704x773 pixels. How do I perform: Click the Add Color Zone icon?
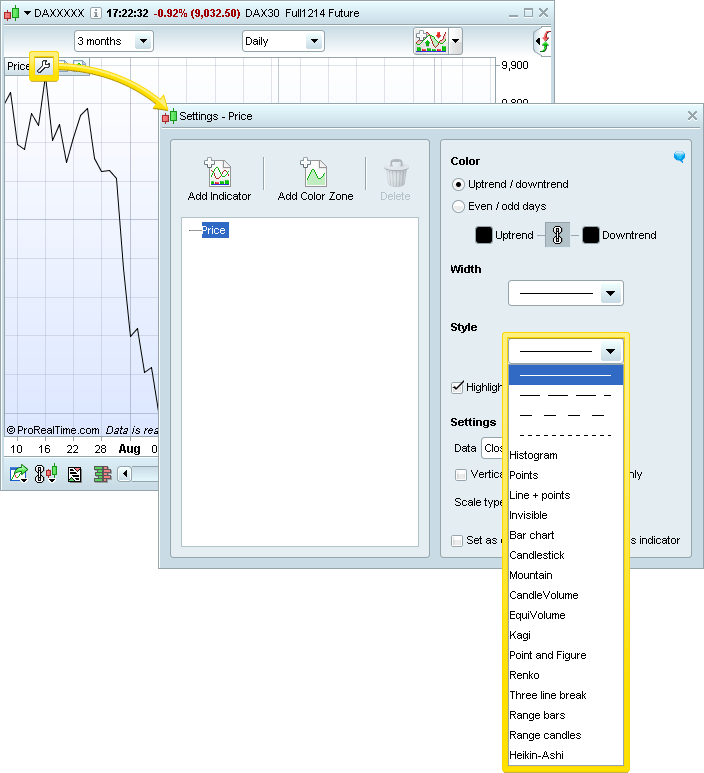315,174
